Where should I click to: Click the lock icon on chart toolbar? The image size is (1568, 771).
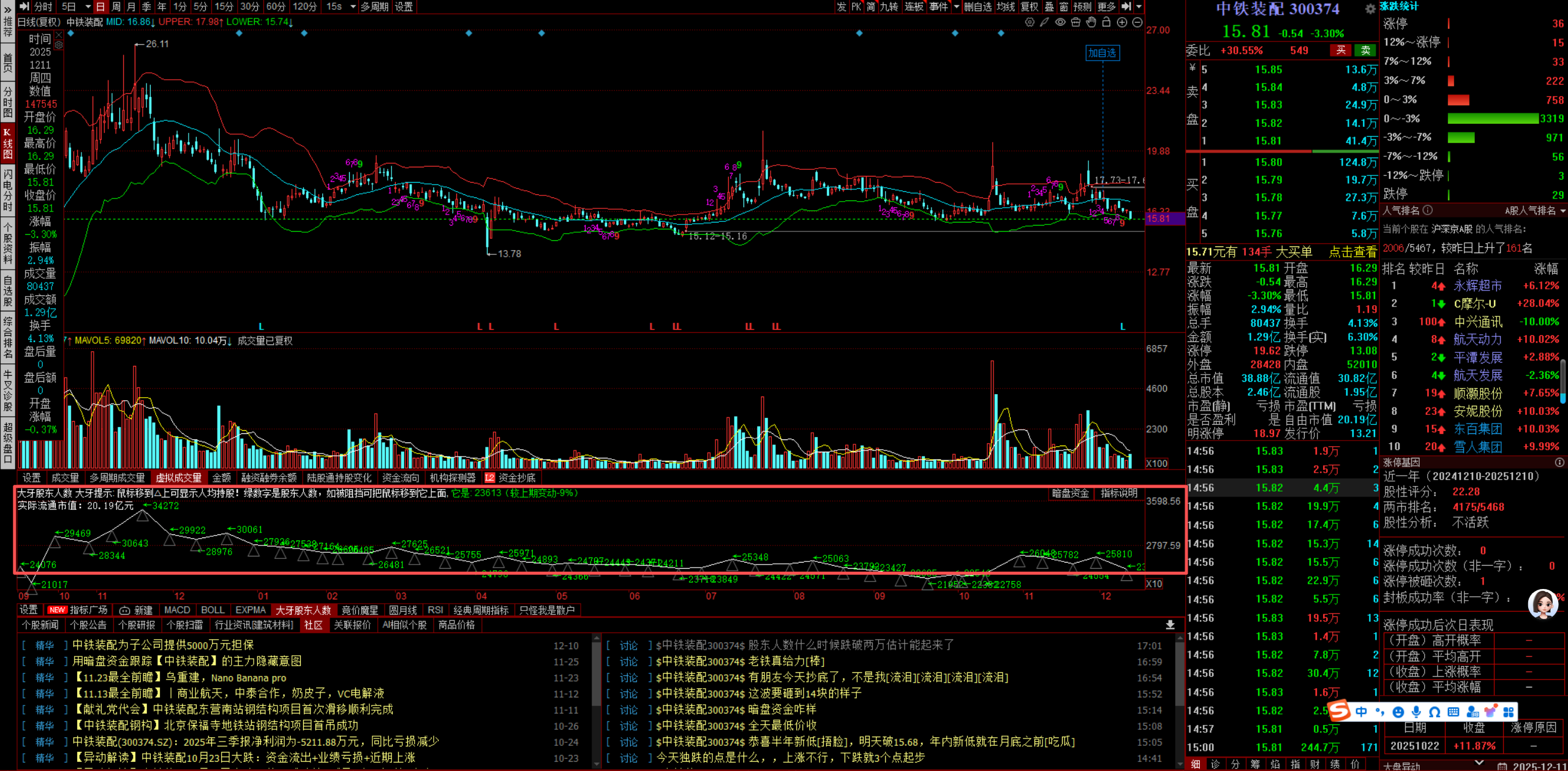pyautogui.click(x=1106, y=23)
